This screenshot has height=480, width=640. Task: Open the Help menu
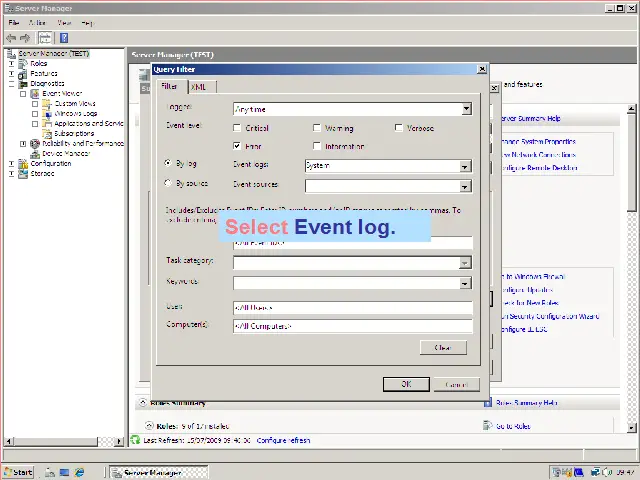(x=87, y=23)
